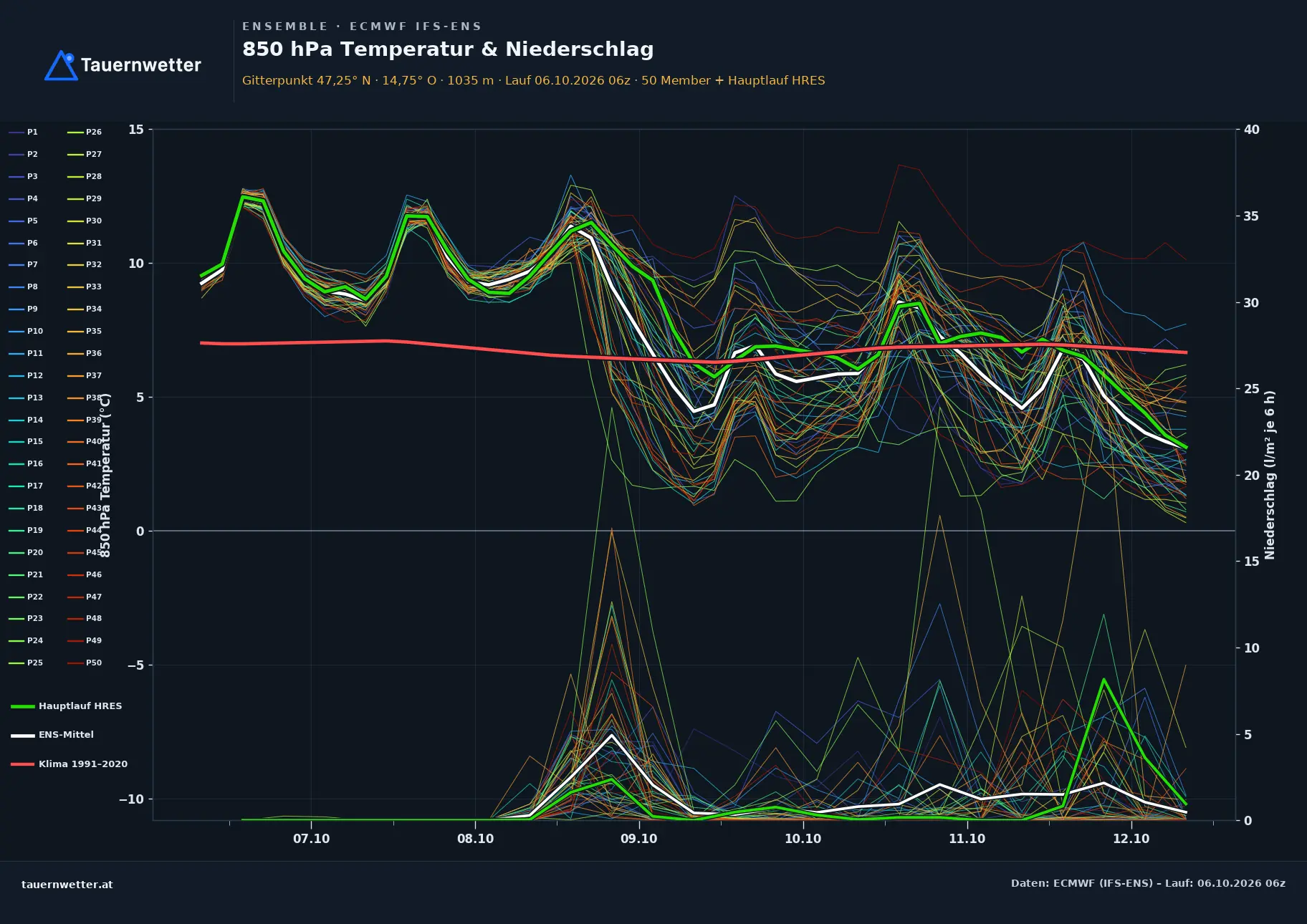Click the 'Daten: ECMWF (IFS-ENS)' footer note
Viewport: 1307px width, 924px height.
(x=1148, y=884)
